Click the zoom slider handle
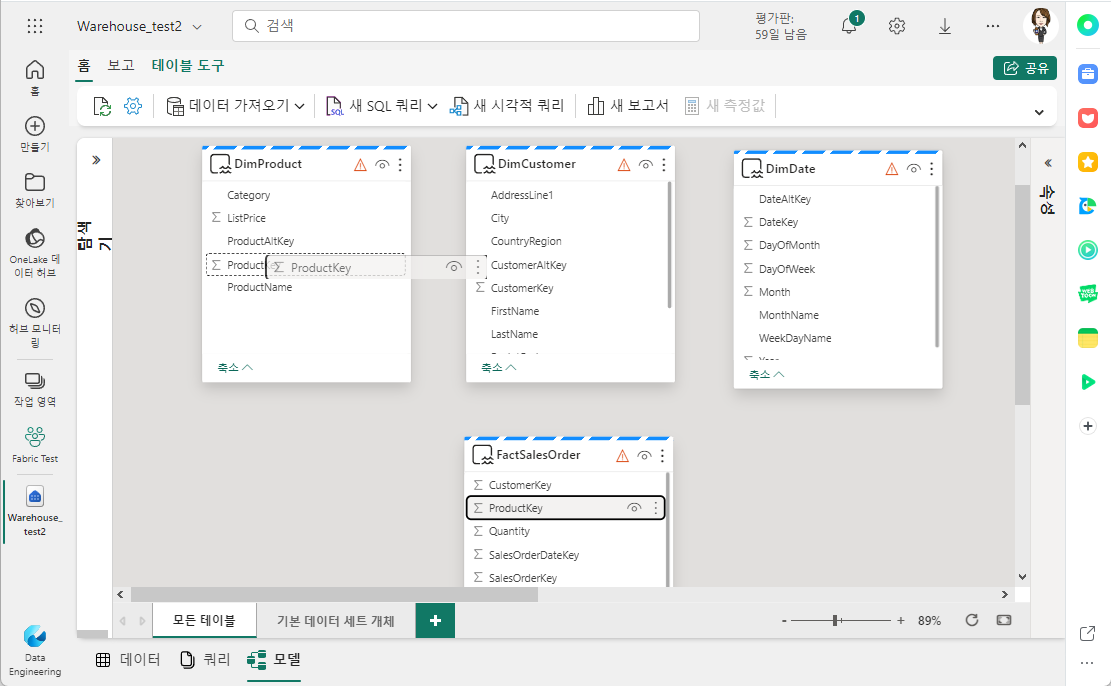The image size is (1111, 686). pos(835,621)
